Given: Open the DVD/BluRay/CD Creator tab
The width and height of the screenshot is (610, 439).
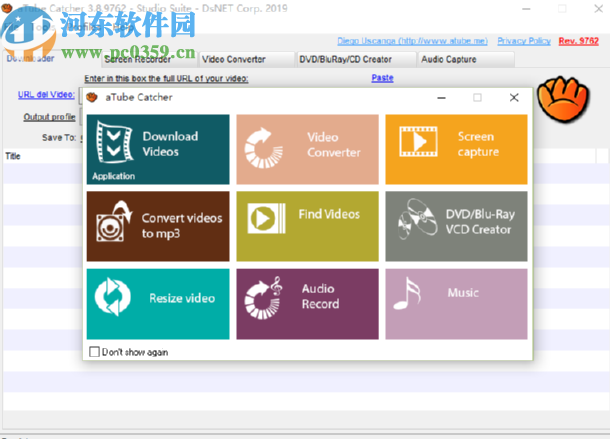Looking at the screenshot, I should coord(356,60).
